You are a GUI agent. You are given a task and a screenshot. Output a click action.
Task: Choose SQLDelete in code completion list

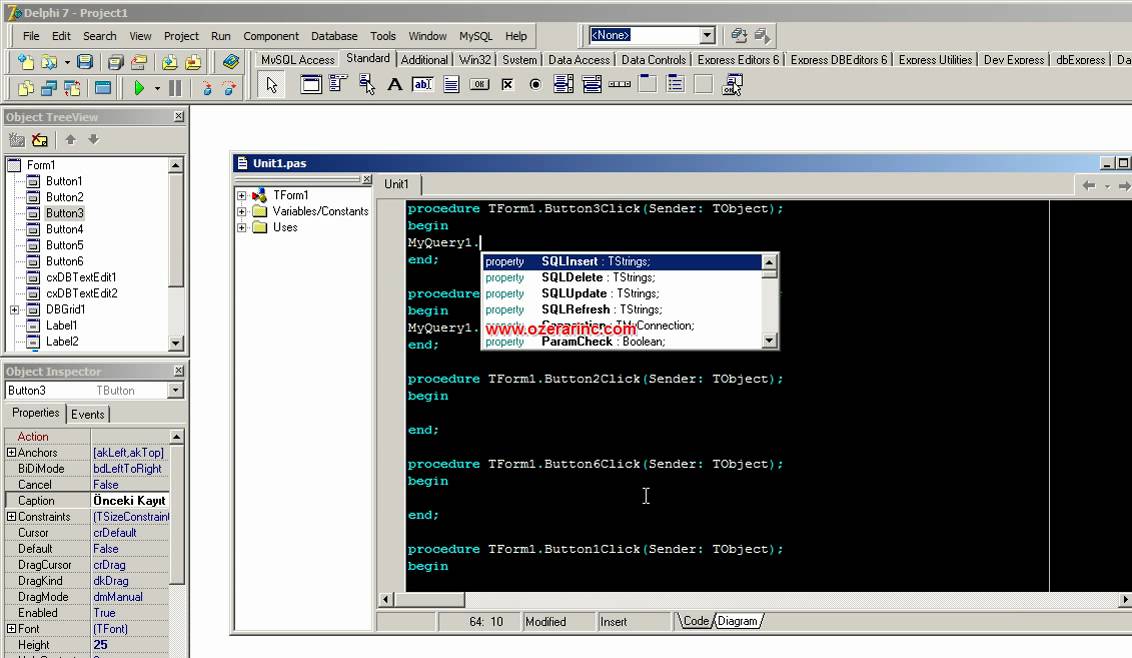pos(622,277)
